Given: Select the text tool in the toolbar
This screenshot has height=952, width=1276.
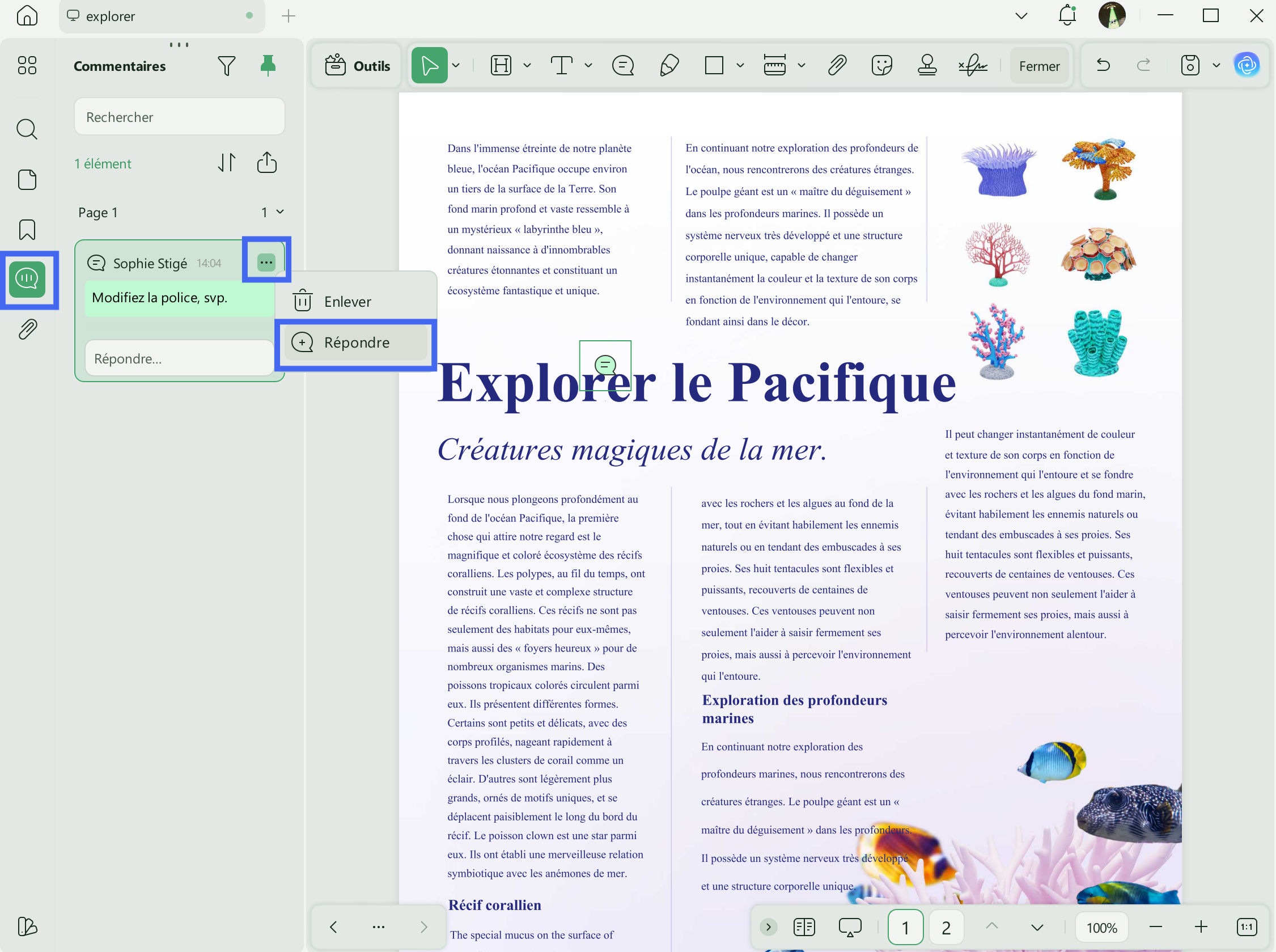Looking at the screenshot, I should [562, 65].
